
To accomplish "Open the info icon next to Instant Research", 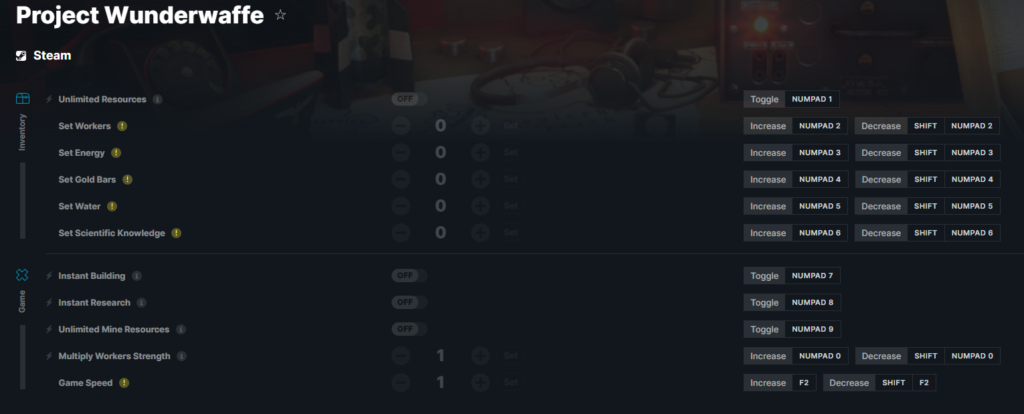I will click(142, 302).
